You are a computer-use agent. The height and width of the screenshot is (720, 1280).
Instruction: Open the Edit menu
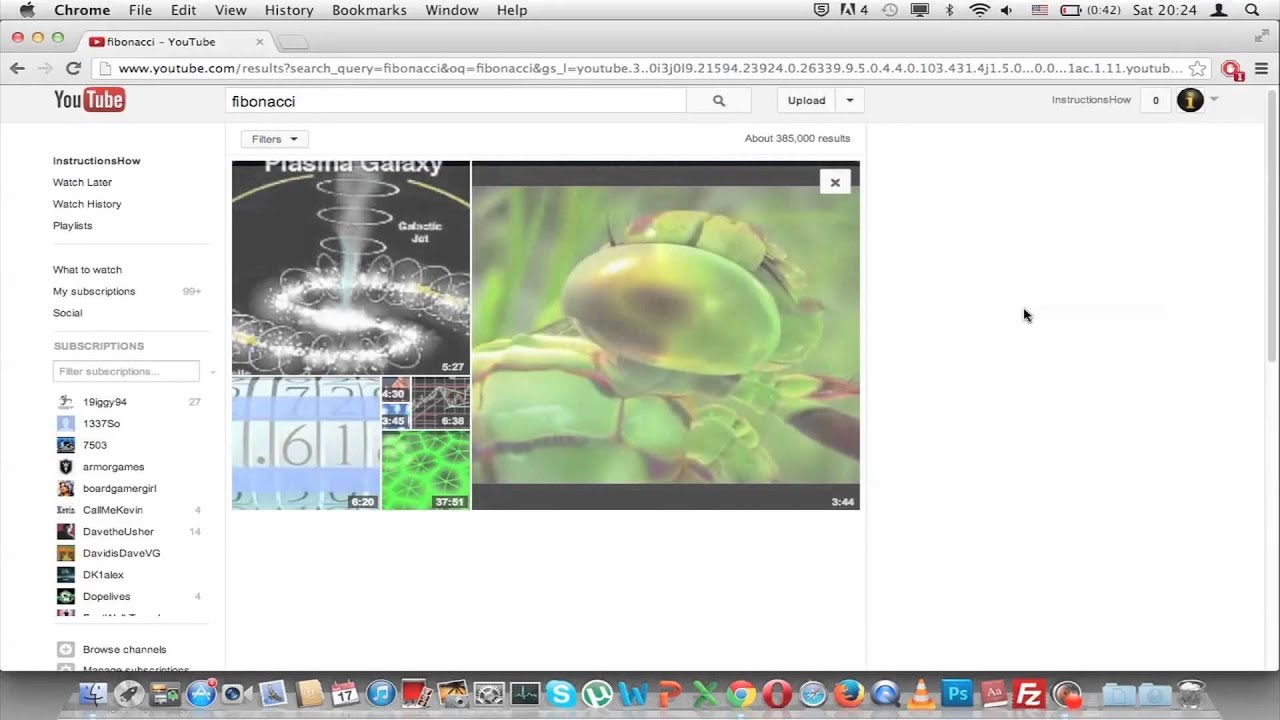coord(183,10)
